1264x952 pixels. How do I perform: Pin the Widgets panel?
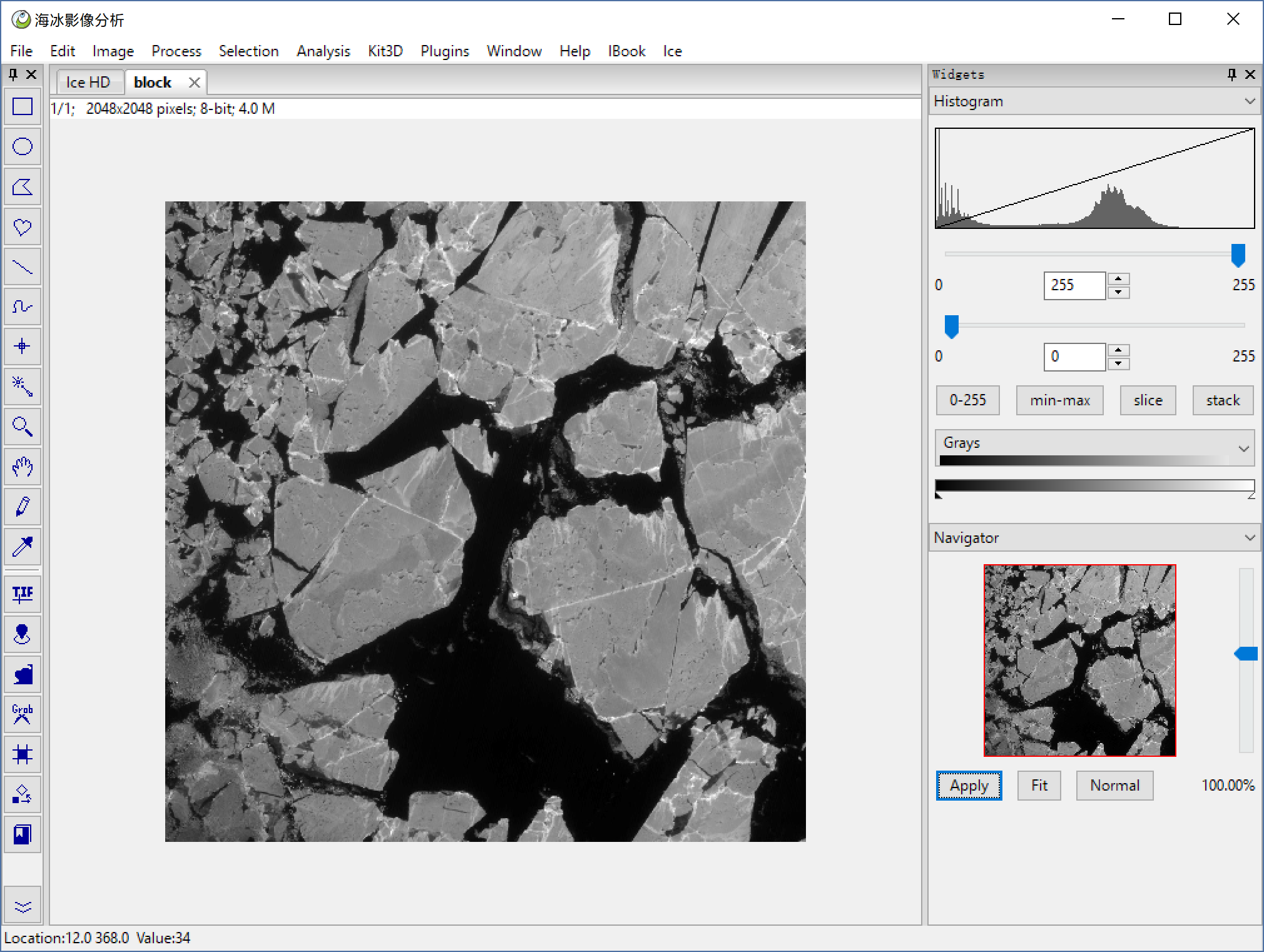(x=1231, y=74)
